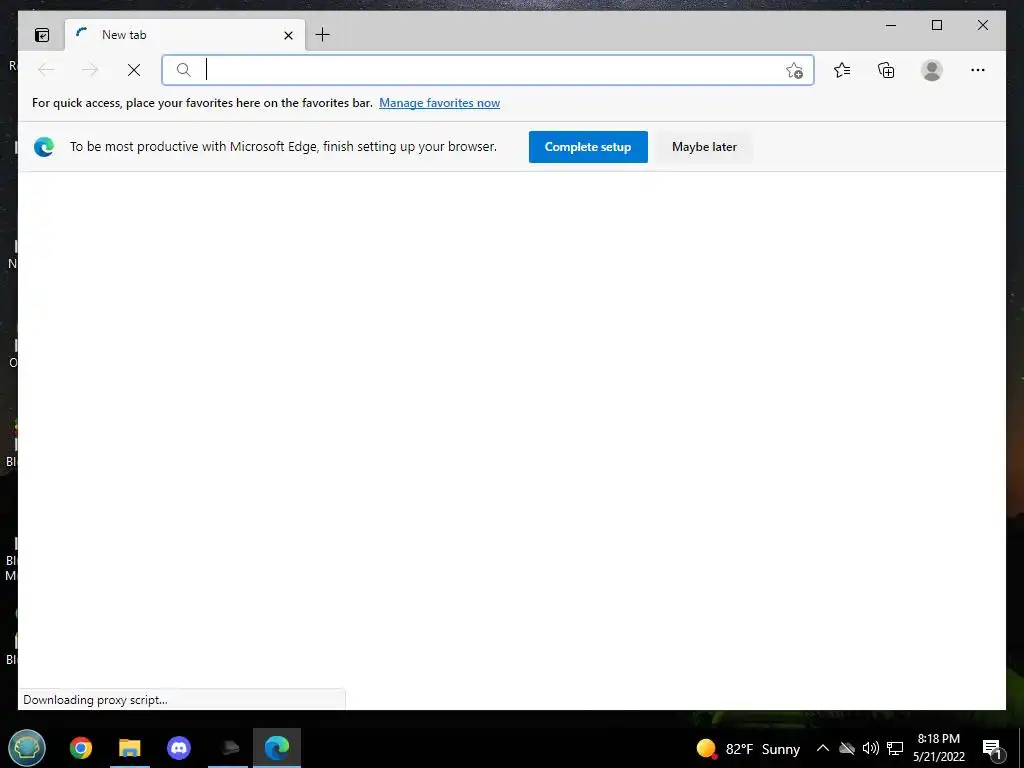Open the profile avatar menu
1024x768 pixels.
tap(932, 70)
